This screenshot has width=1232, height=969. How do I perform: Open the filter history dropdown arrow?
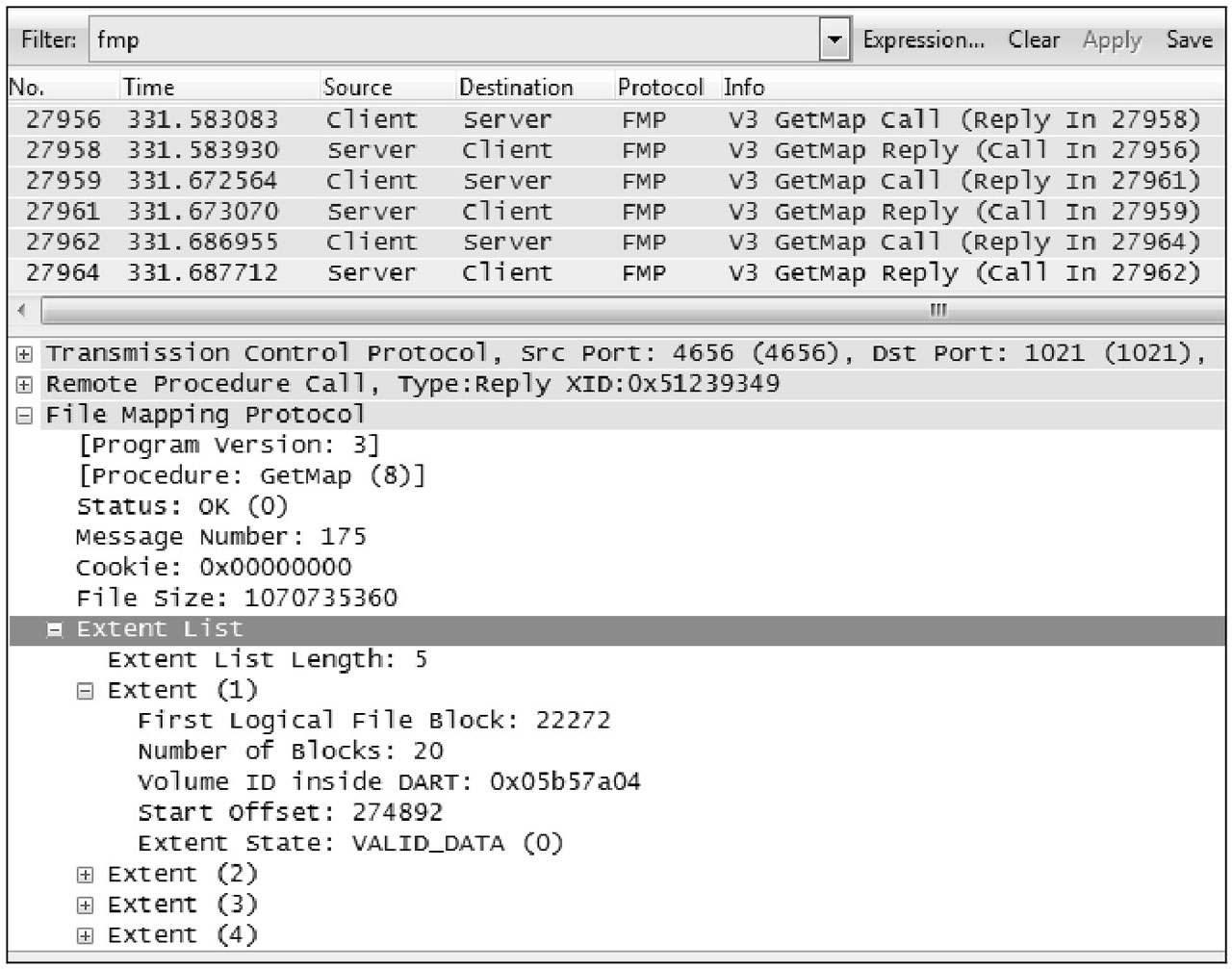(x=834, y=40)
